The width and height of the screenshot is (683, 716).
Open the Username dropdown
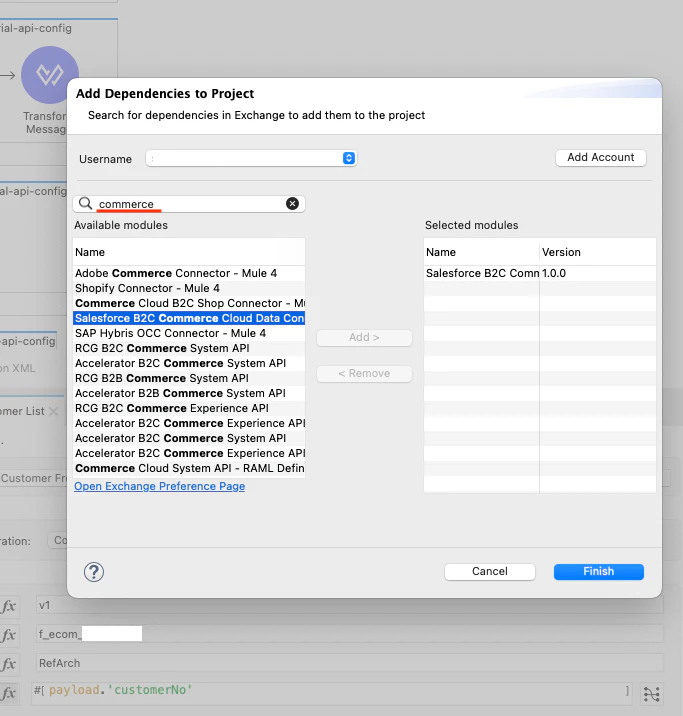pyautogui.click(x=251, y=158)
